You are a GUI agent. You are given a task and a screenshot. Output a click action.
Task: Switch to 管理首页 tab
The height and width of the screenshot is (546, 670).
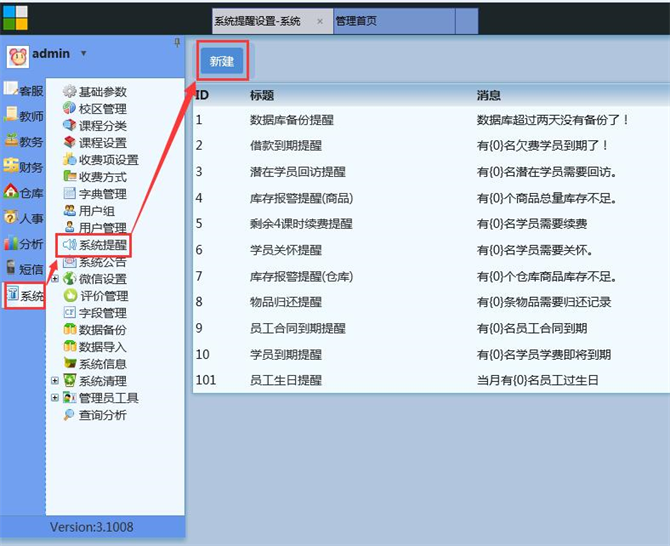pyautogui.click(x=394, y=21)
